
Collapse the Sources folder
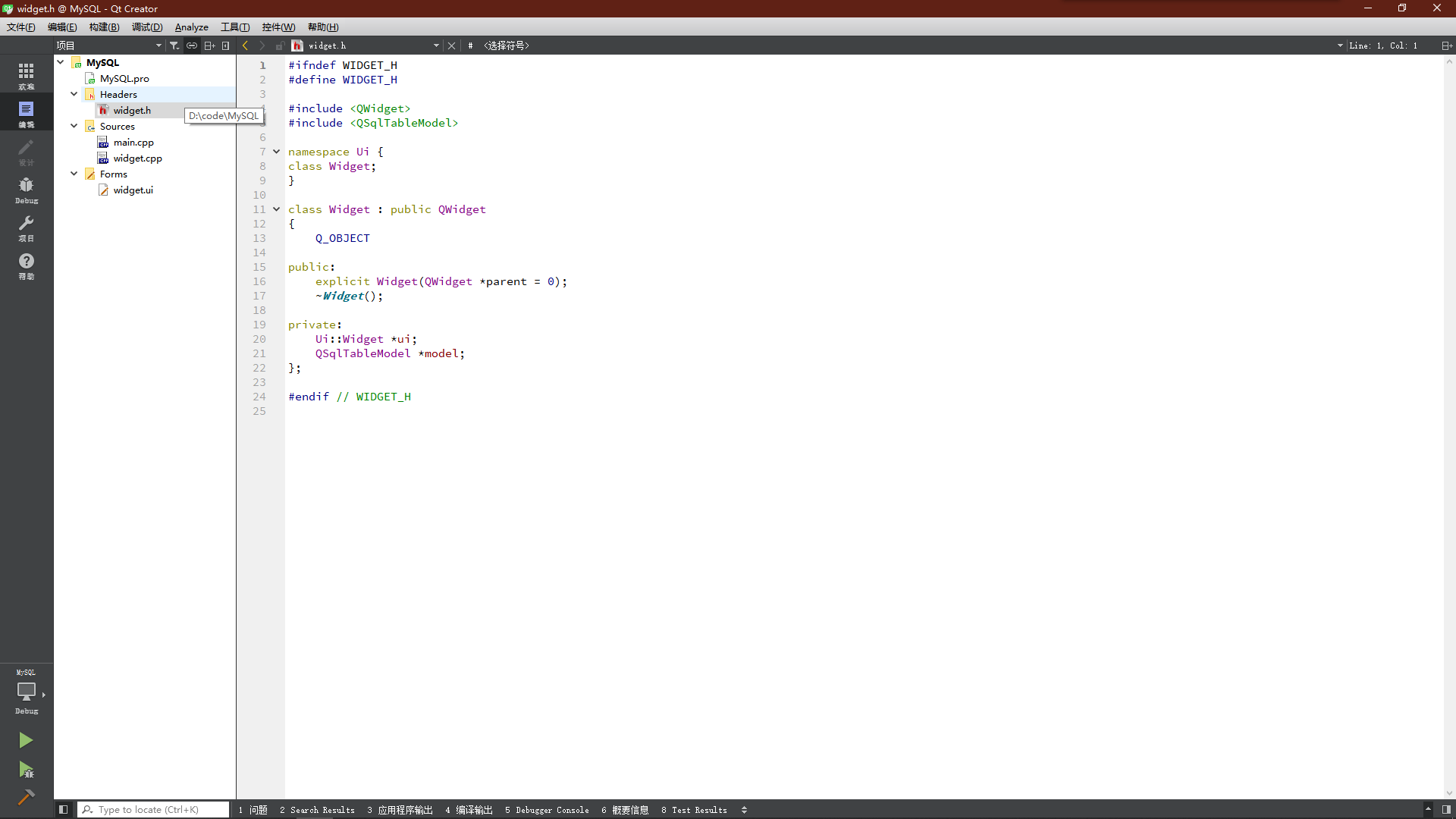74,126
